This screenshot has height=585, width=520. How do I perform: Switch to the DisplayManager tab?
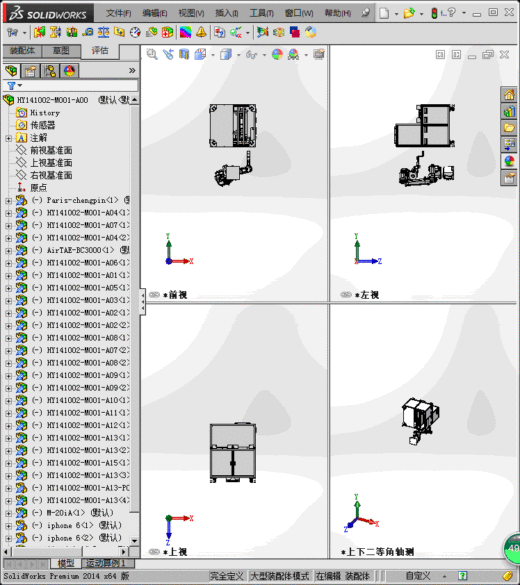pyautogui.click(x=69, y=71)
